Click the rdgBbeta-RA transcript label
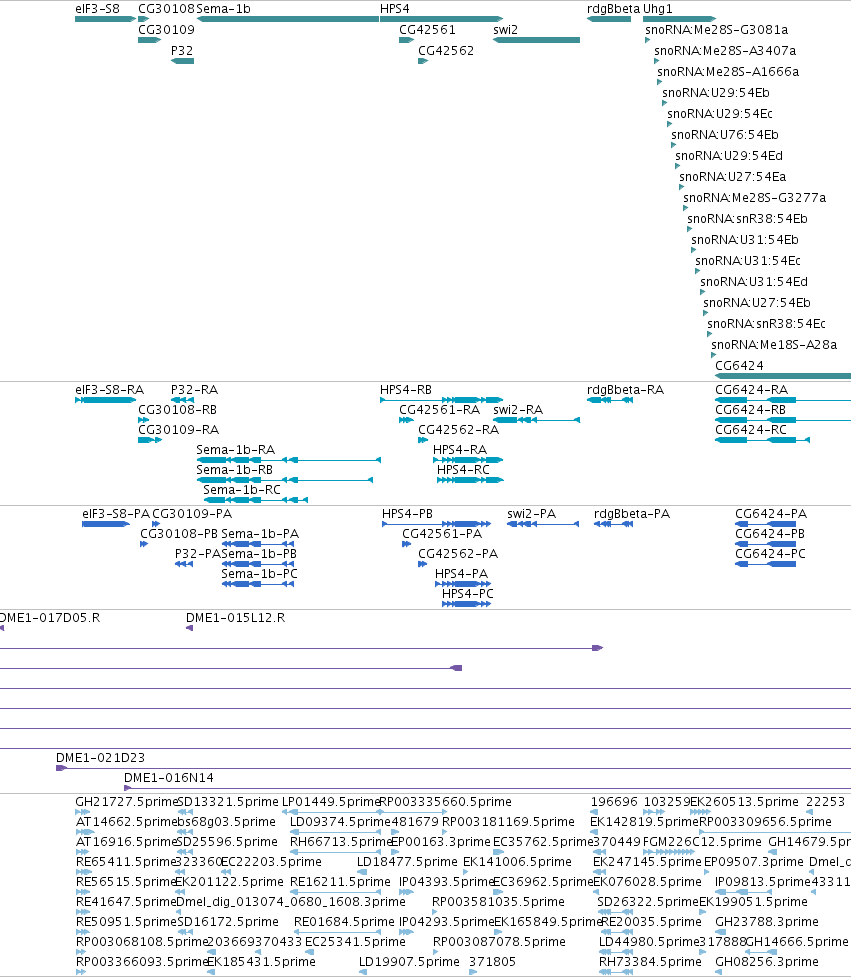This screenshot has height=977, width=851. [625, 390]
